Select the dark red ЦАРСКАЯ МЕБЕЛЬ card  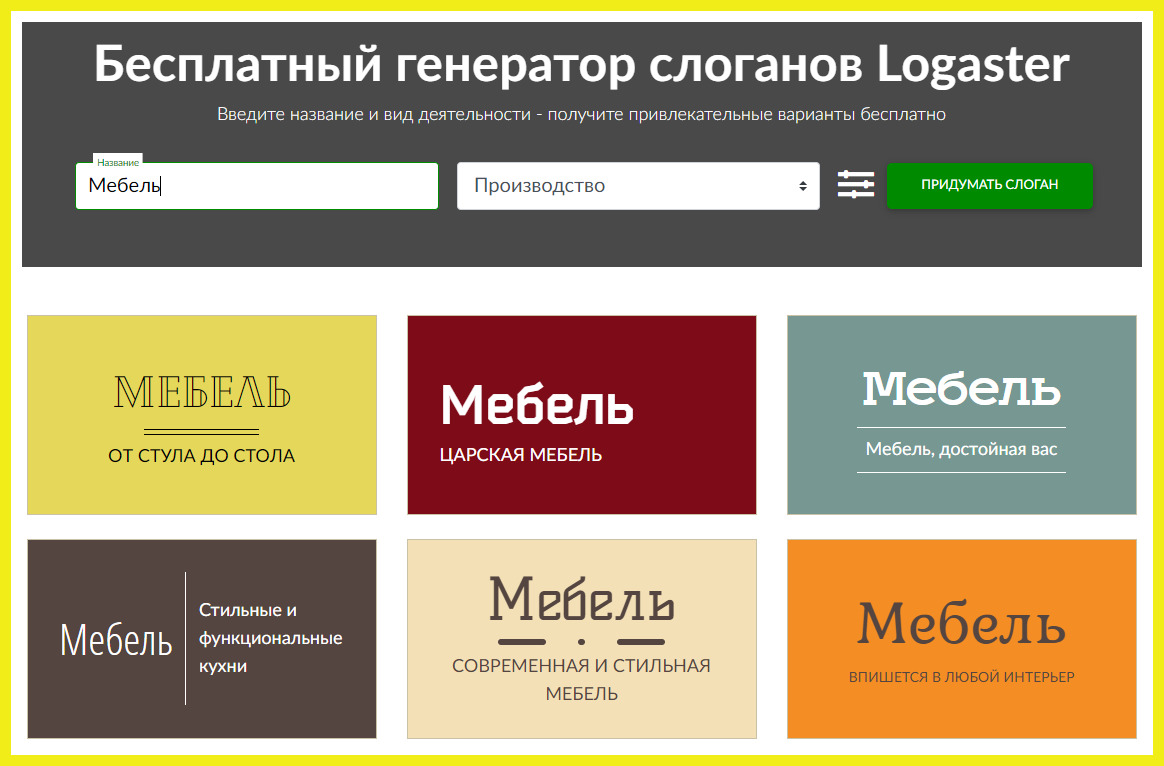[x=582, y=415]
